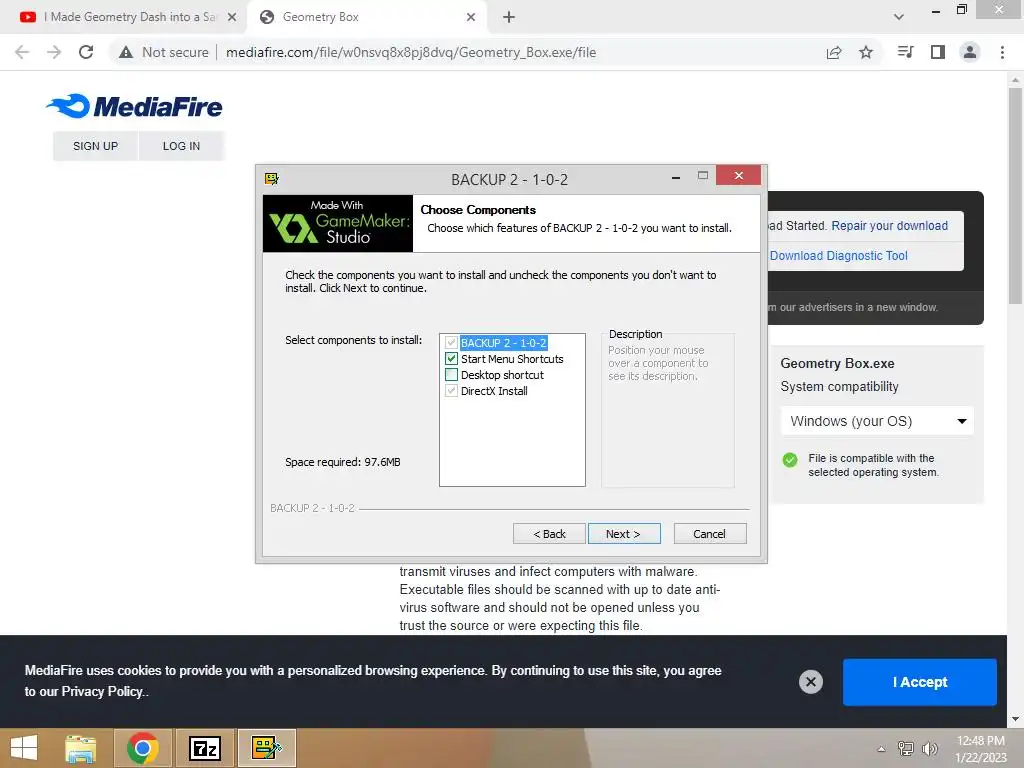
Task: Close the BACKUP 2 installer window
Action: (739, 176)
